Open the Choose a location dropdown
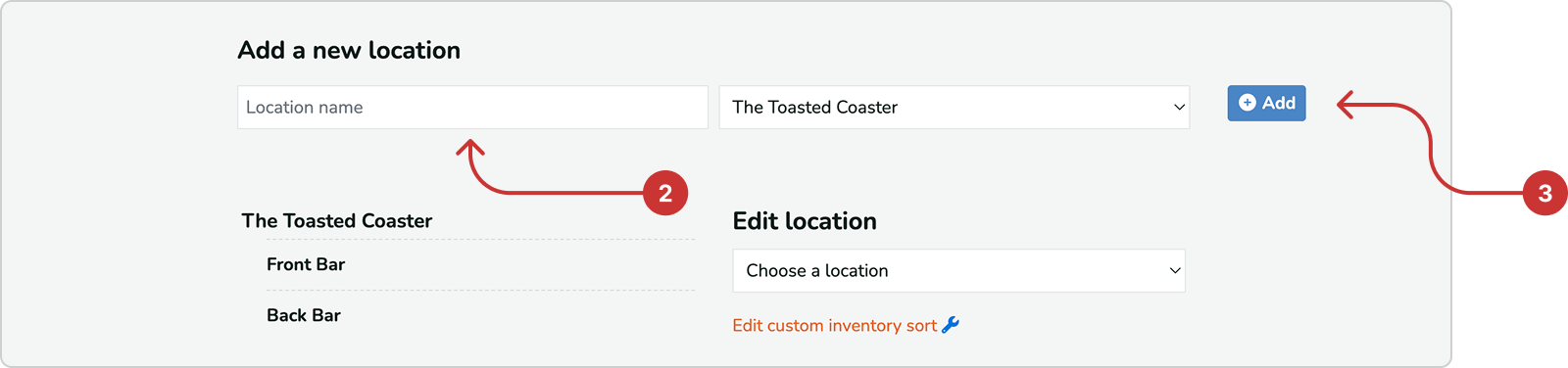The width and height of the screenshot is (1568, 368). [x=959, y=271]
